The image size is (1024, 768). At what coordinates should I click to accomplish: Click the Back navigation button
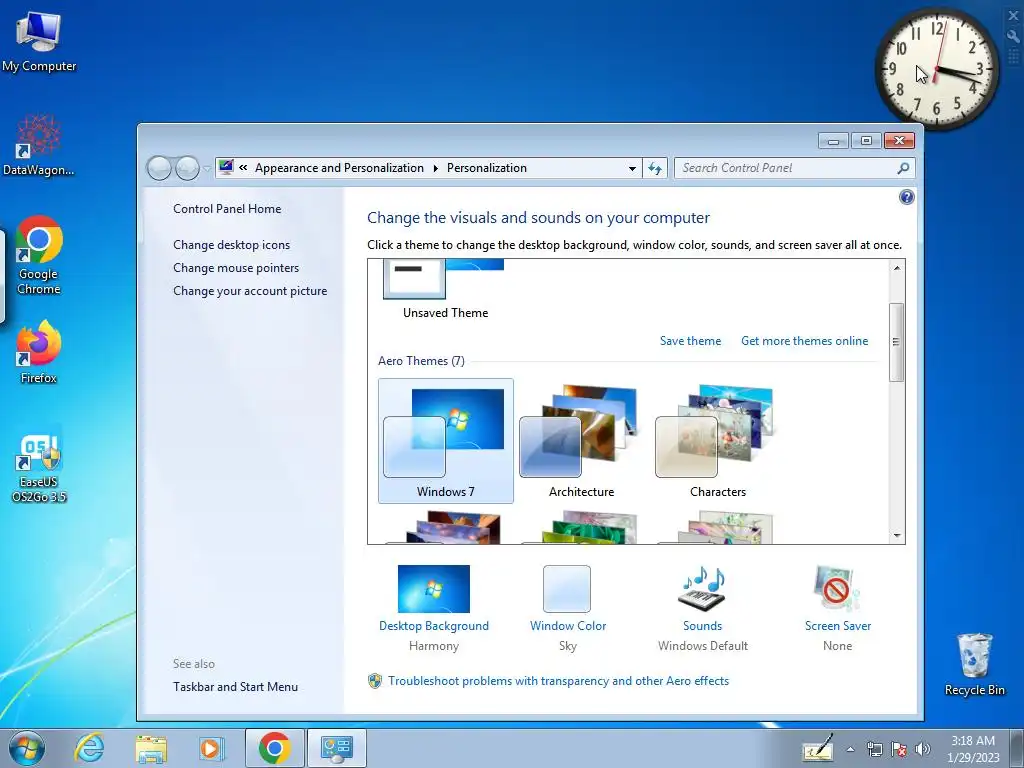159,168
